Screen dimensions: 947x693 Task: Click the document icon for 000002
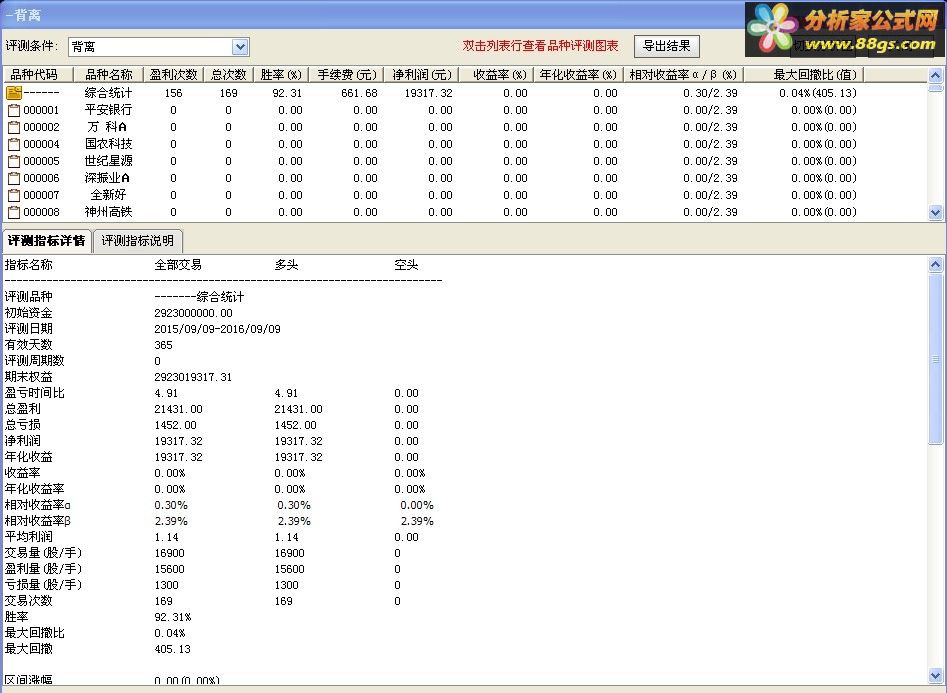pyautogui.click(x=14, y=127)
